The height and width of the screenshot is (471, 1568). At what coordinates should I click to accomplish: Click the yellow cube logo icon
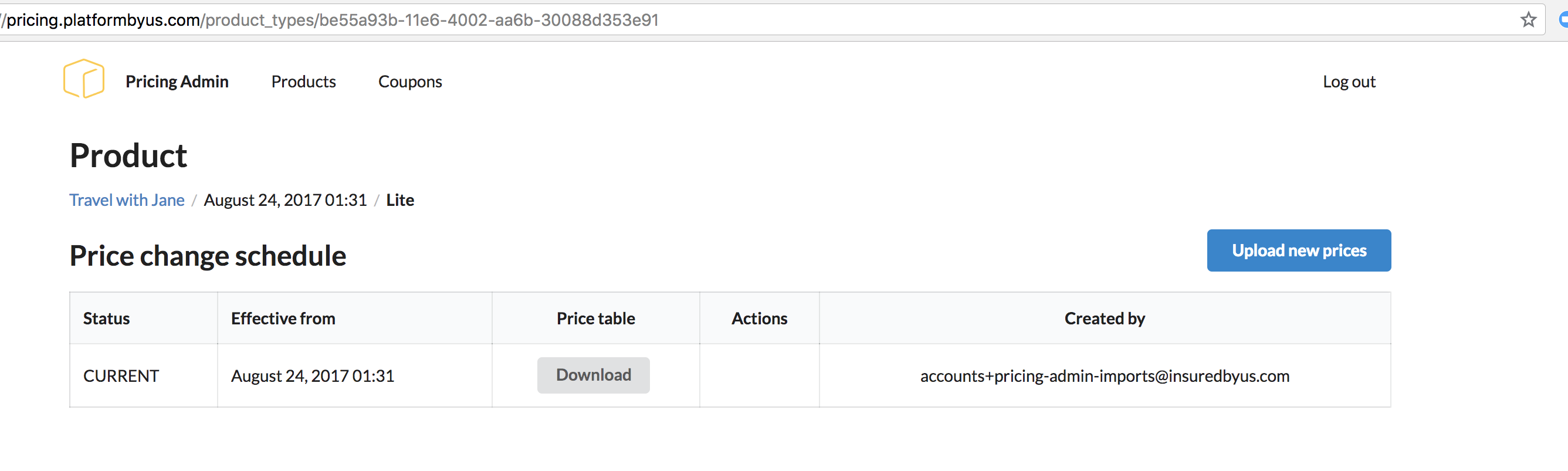pos(83,79)
